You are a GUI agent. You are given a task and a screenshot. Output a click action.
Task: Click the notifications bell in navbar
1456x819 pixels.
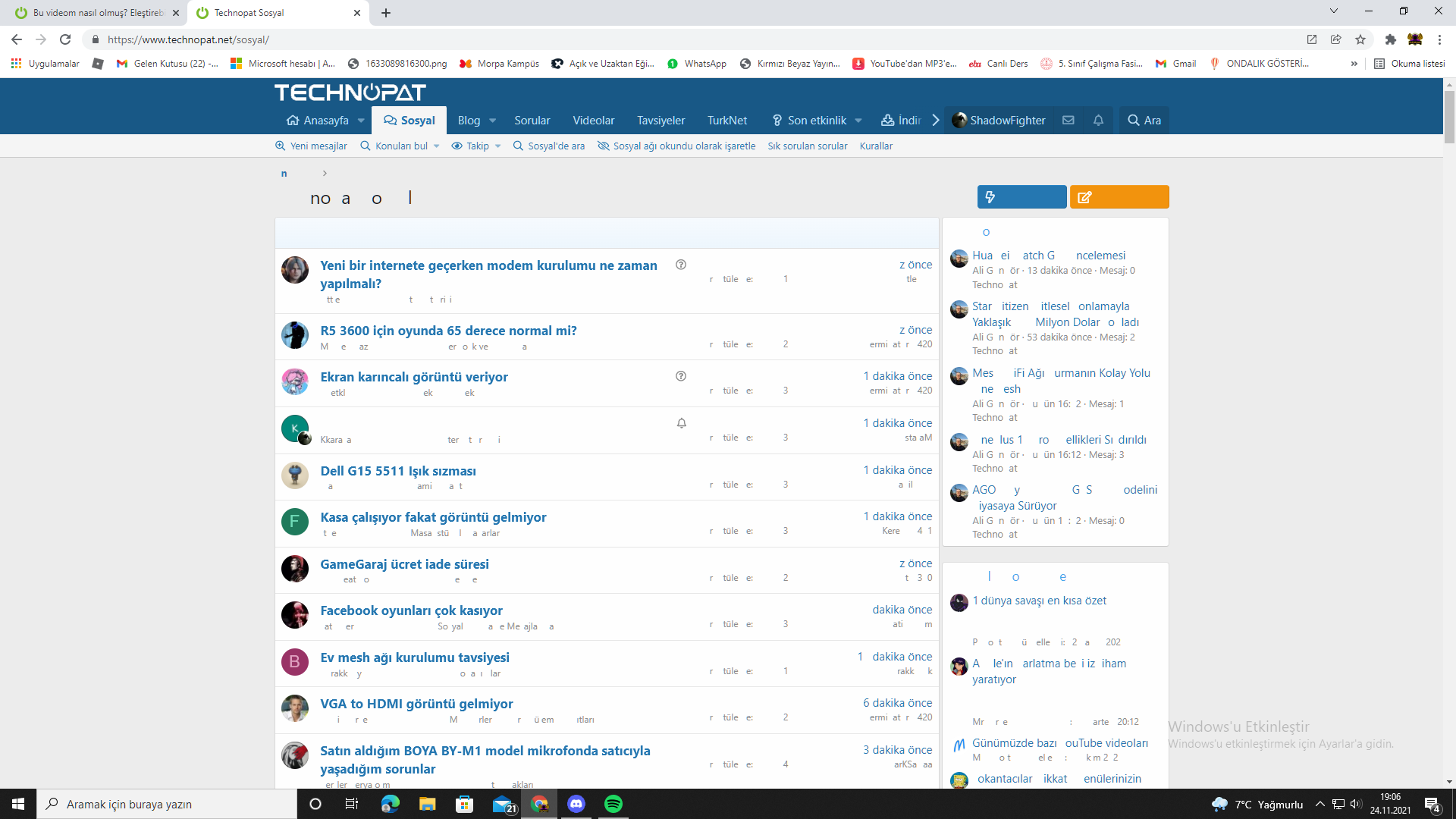pos(1098,120)
